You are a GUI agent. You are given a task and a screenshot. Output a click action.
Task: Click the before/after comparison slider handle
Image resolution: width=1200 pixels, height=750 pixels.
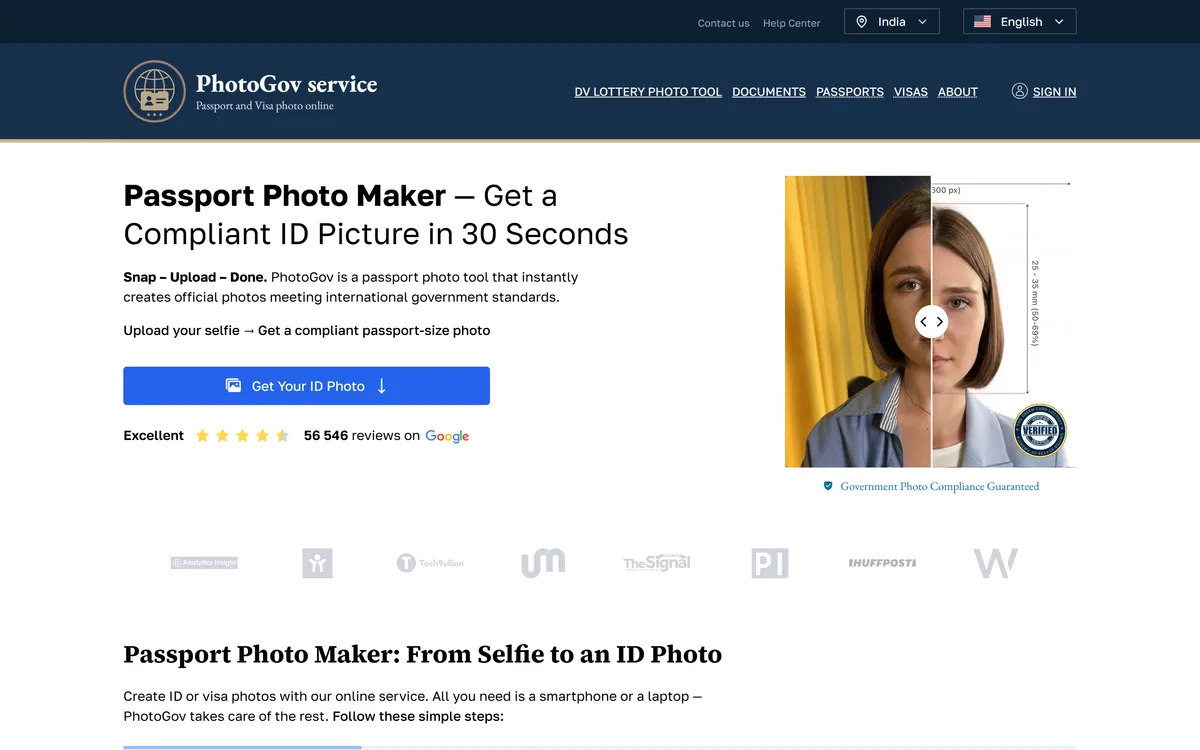tap(931, 321)
